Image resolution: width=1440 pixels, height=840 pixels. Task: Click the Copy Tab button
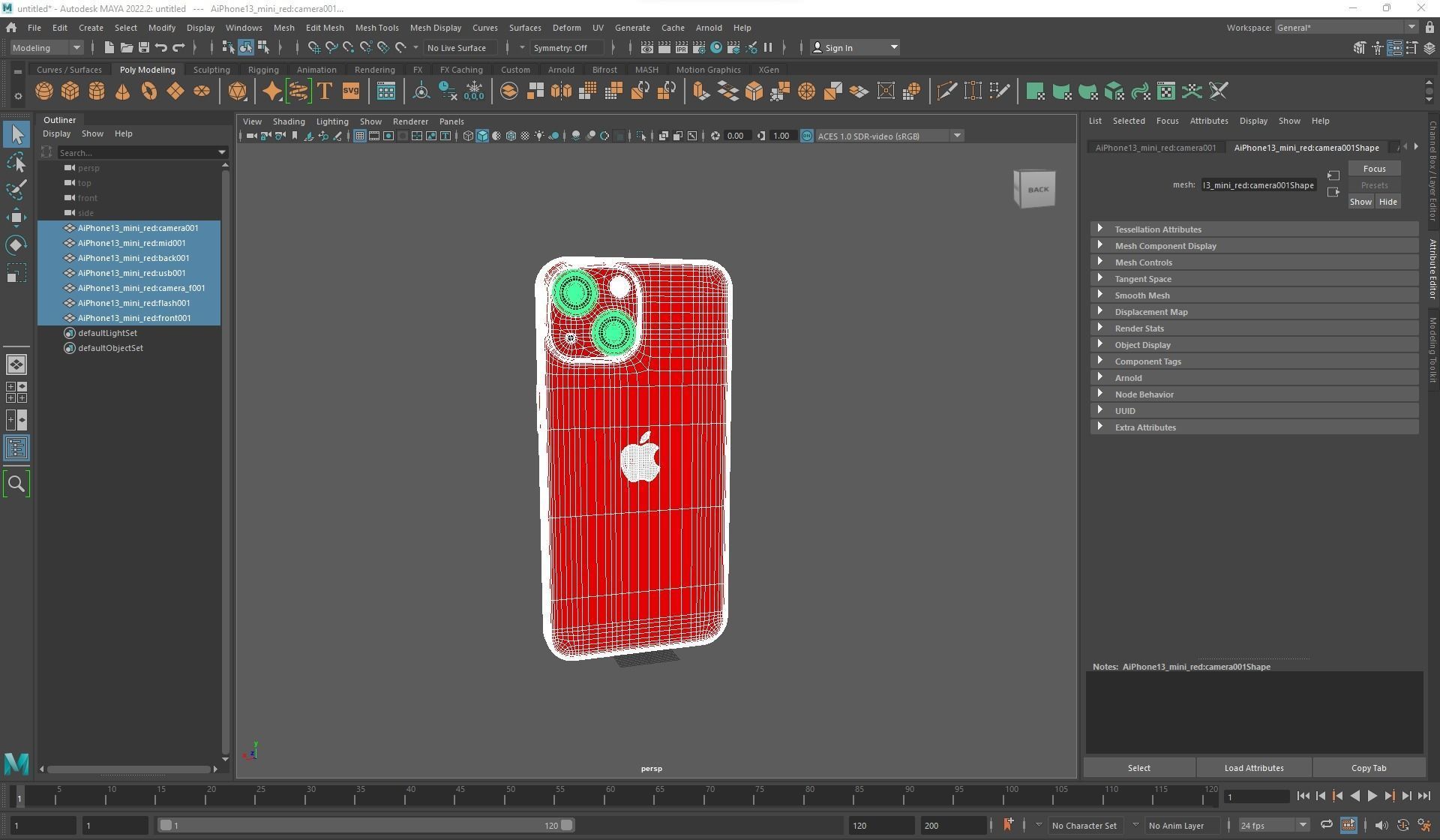coord(1369,768)
